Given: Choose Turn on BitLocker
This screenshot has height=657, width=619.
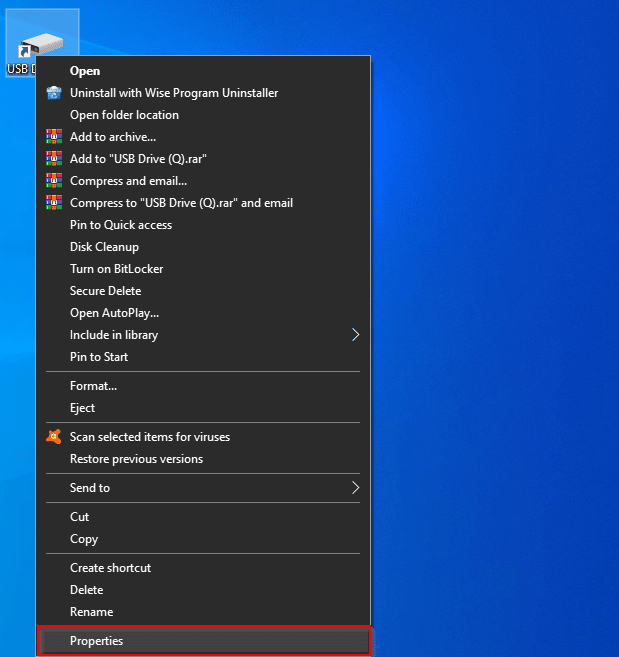Looking at the screenshot, I should (x=116, y=269).
